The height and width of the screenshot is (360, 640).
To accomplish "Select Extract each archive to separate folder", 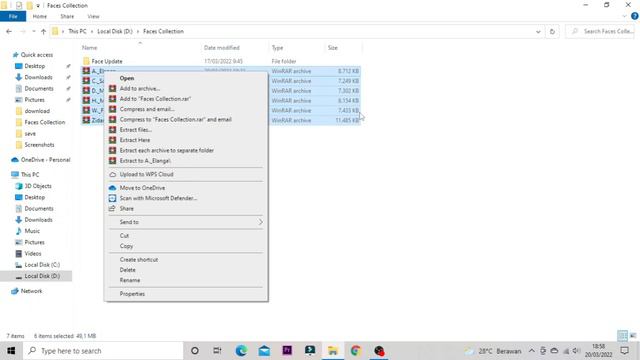I will click(x=167, y=150).
